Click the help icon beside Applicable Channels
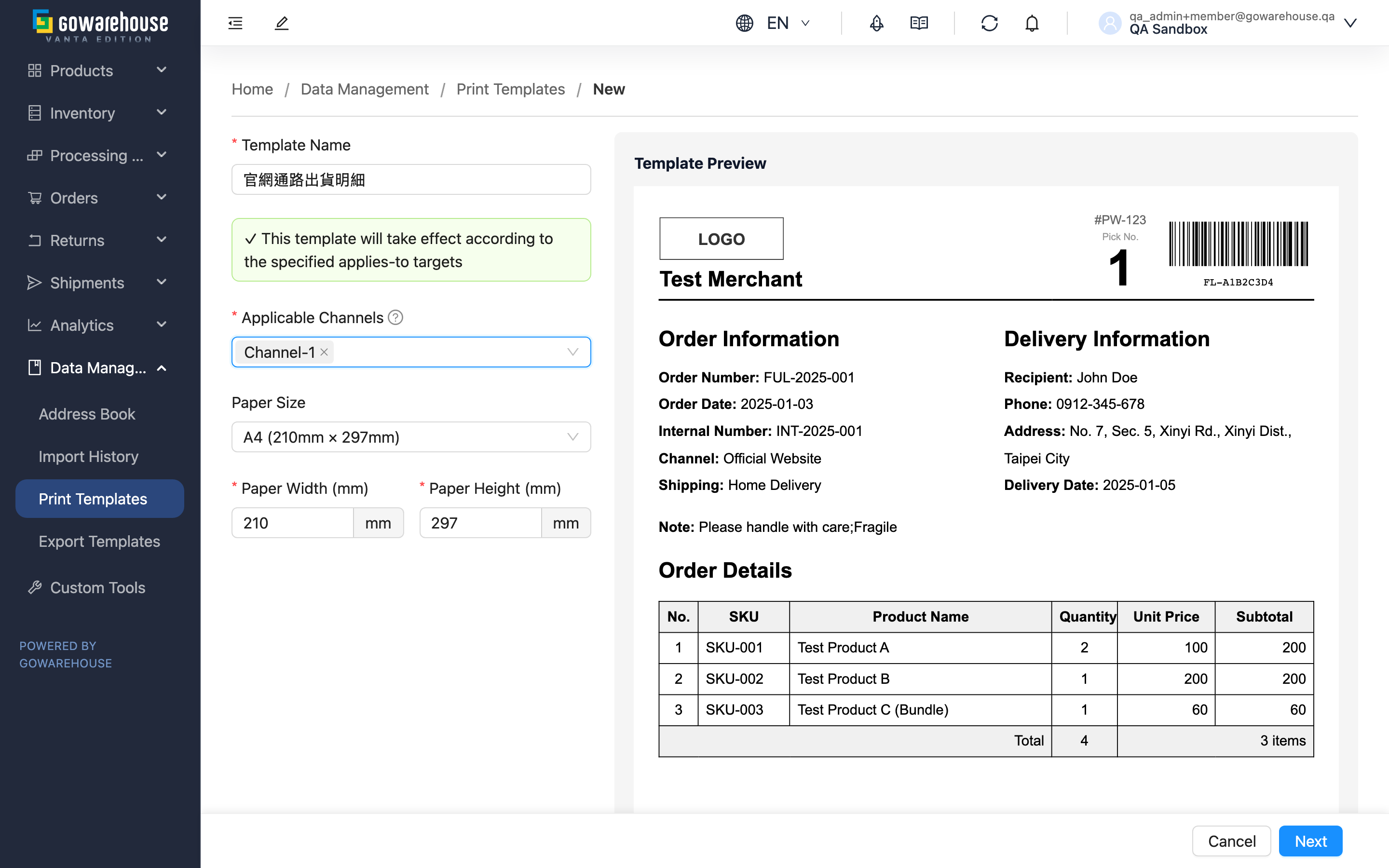The image size is (1389, 868). [x=395, y=317]
